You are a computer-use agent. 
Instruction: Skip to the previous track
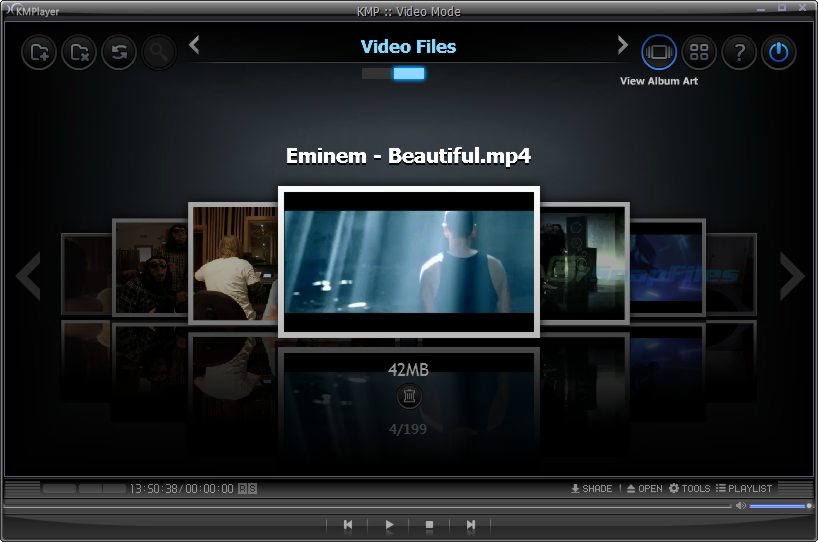[348, 525]
